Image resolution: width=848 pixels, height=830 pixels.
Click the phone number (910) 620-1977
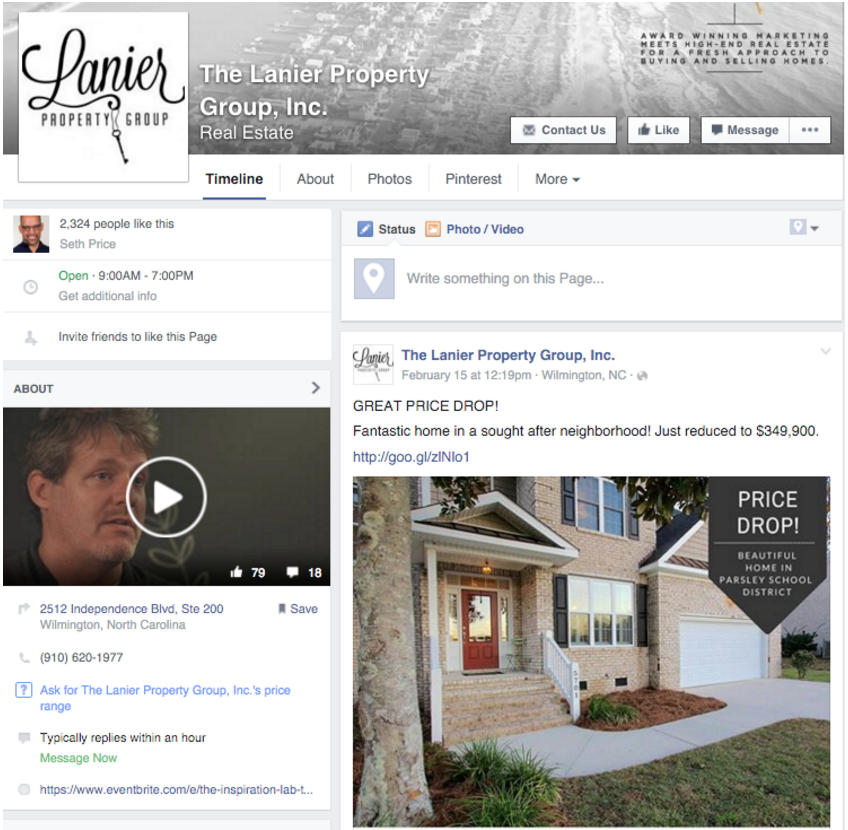[81, 658]
